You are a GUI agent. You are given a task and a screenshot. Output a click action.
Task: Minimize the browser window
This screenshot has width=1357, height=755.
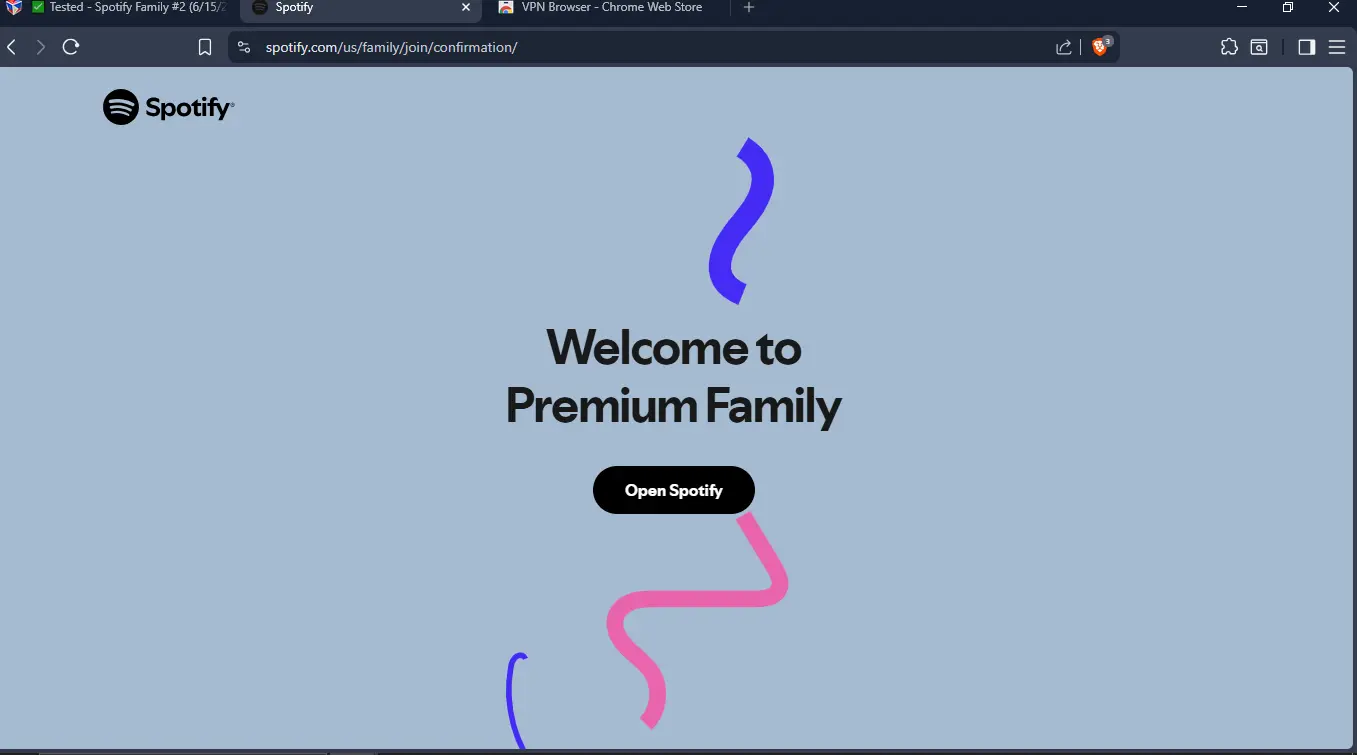(1242, 7)
